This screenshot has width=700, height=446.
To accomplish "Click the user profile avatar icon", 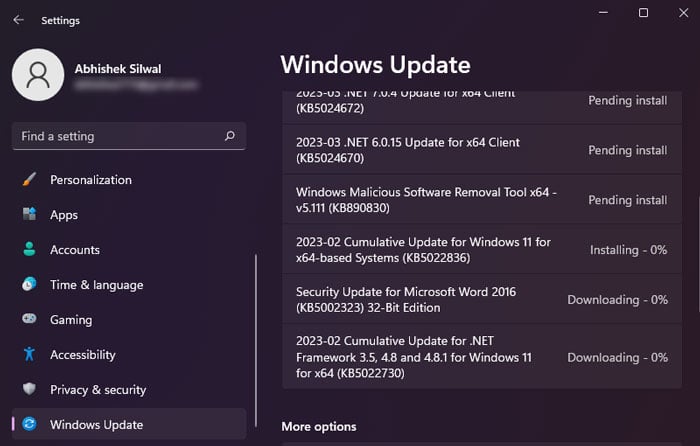I will (38, 75).
